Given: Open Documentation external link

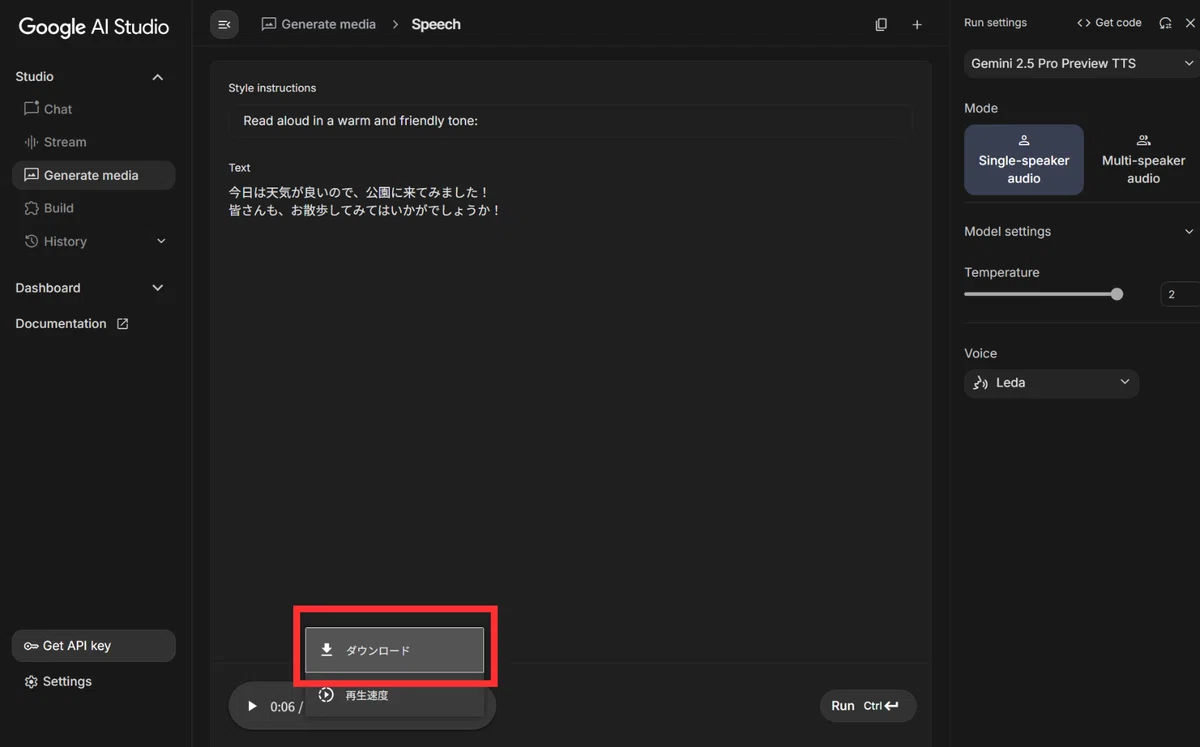Looking at the screenshot, I should [x=72, y=324].
